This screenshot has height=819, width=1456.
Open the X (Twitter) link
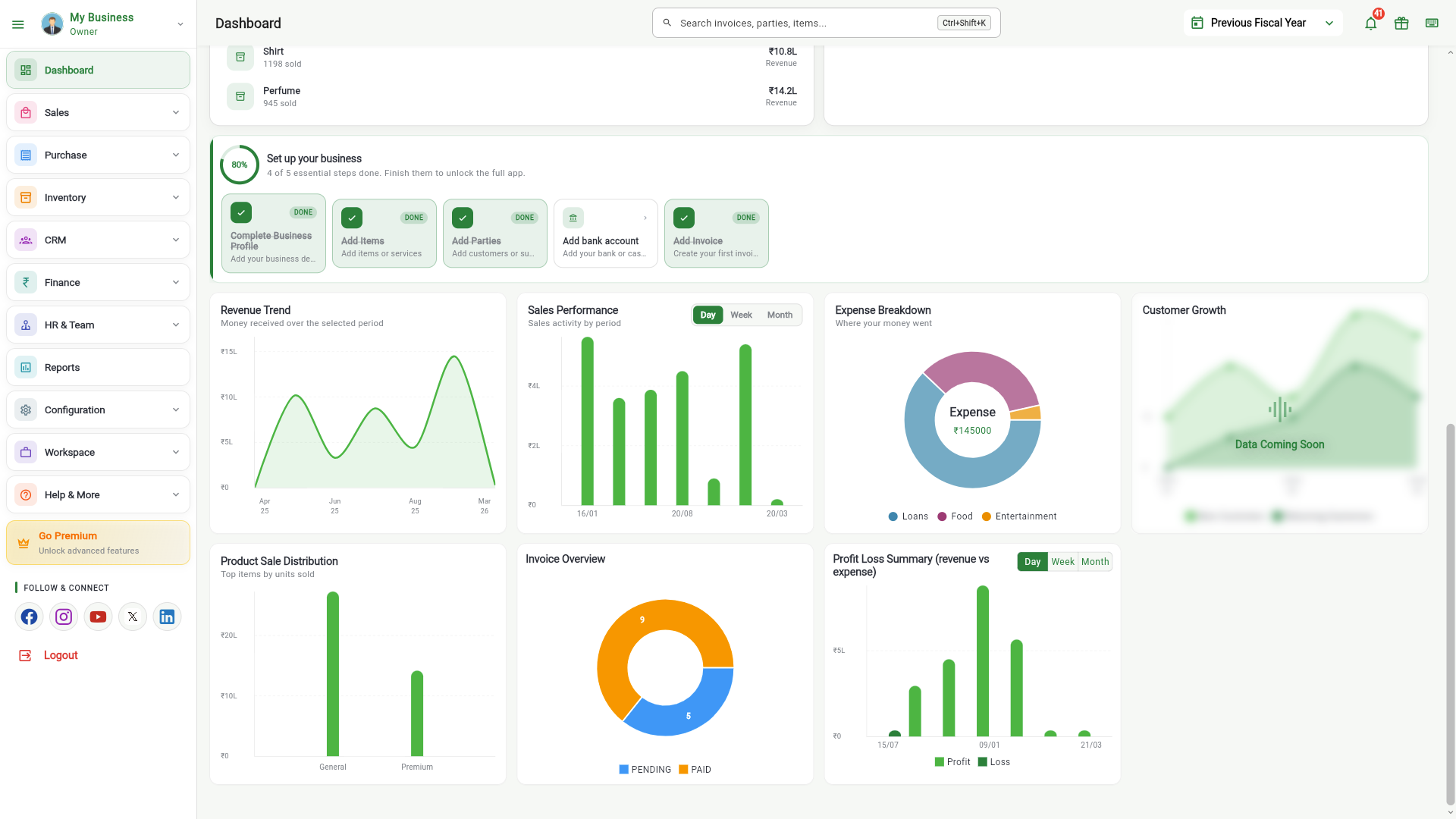pos(133,617)
